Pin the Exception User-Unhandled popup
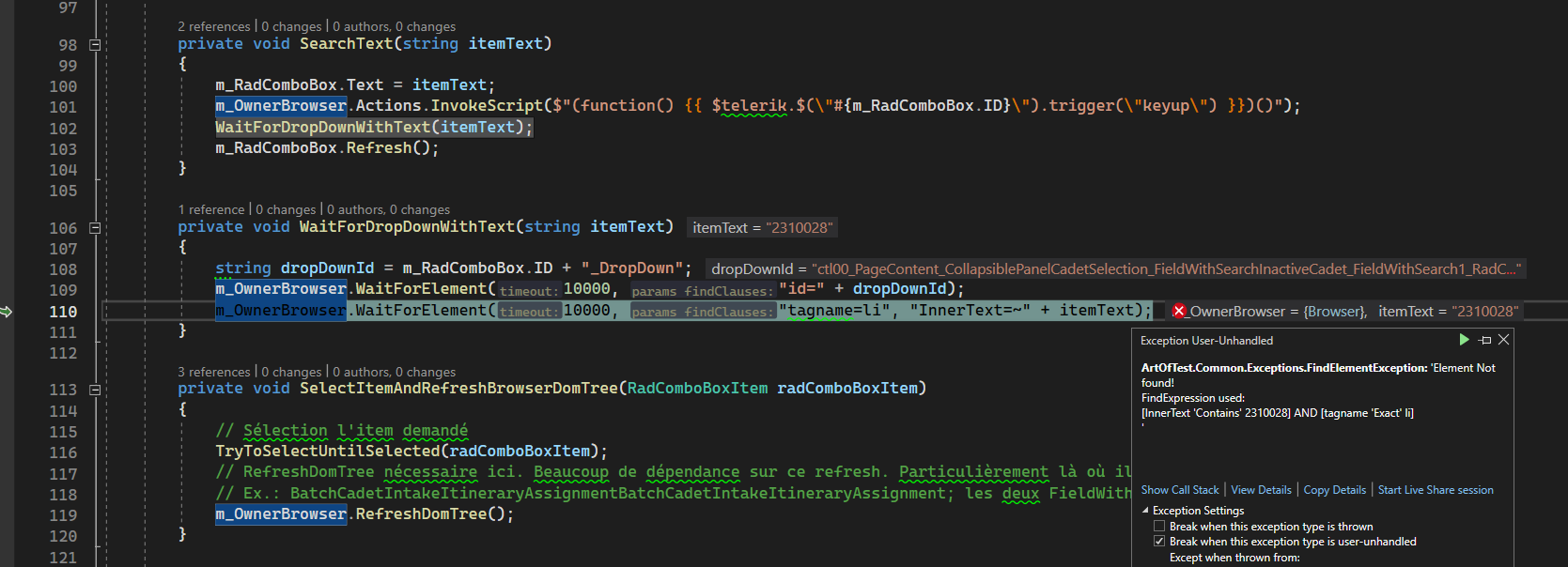Screen dimensions: 1568x567 click(1484, 340)
